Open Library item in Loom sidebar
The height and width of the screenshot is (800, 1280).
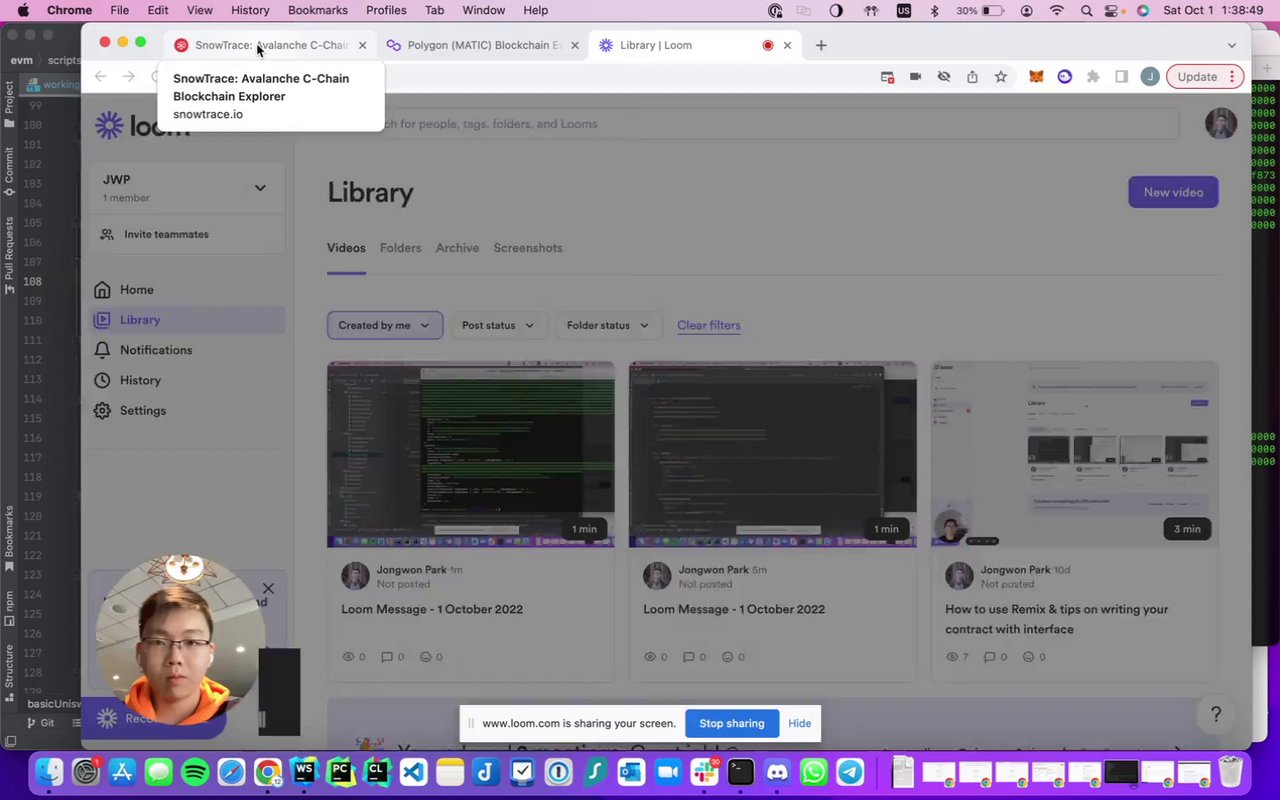[188, 320]
